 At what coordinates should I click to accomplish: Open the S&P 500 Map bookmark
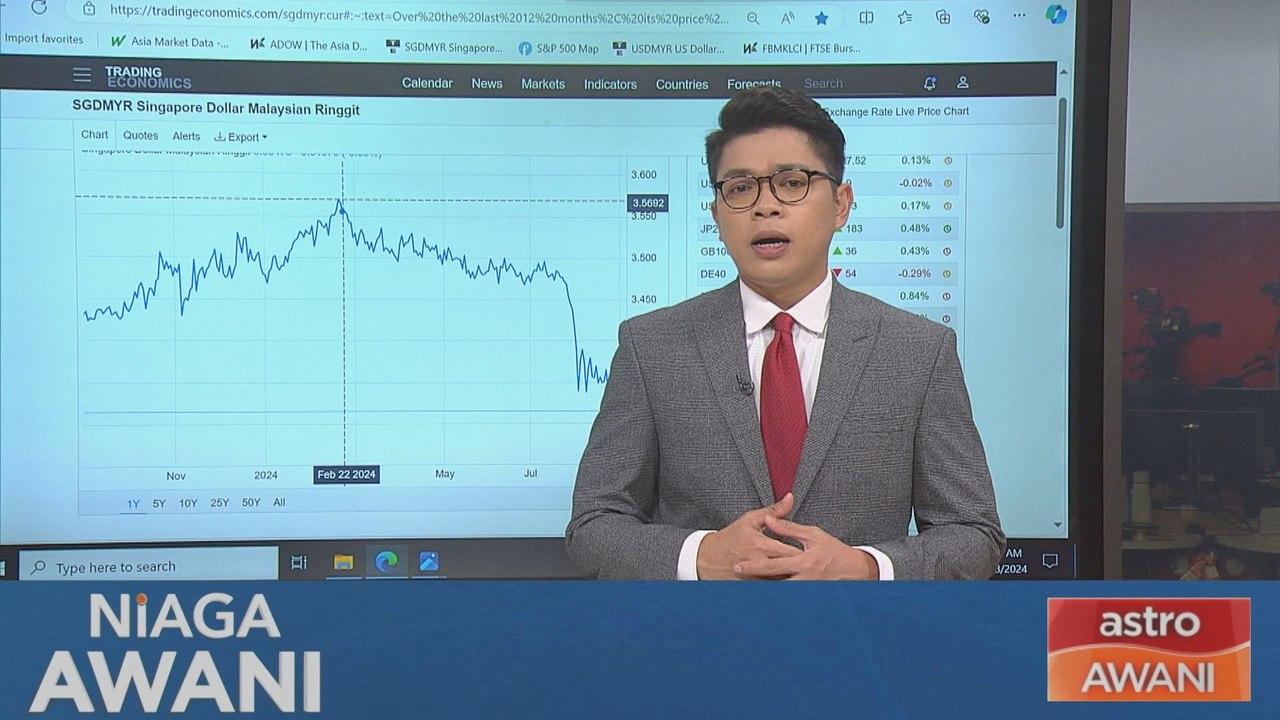click(x=558, y=48)
